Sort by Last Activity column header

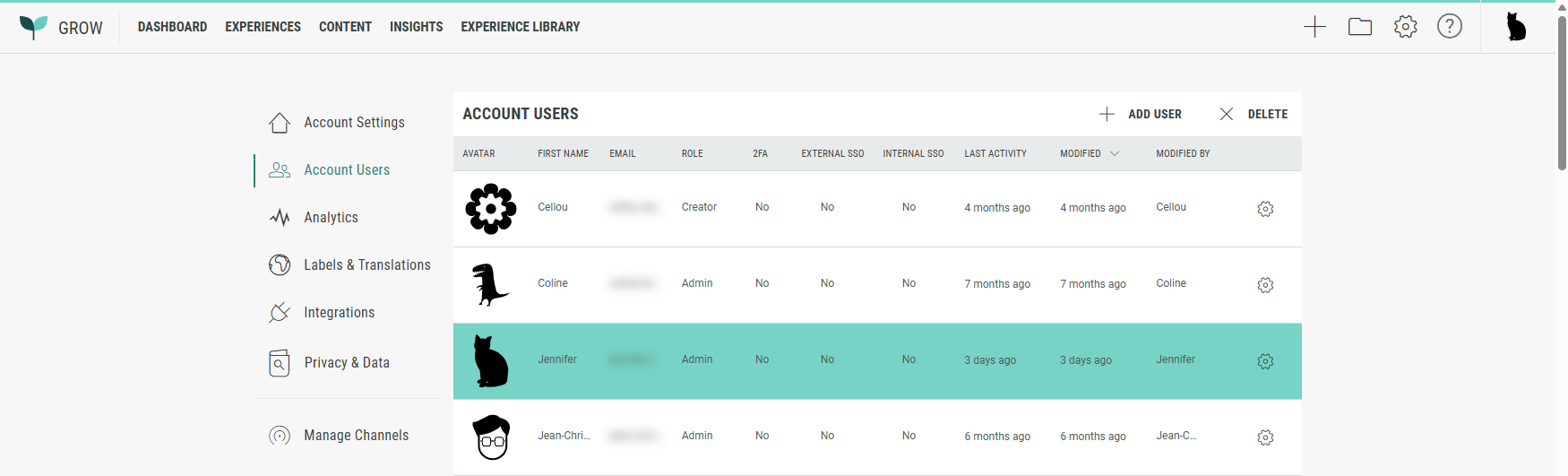pyautogui.click(x=995, y=154)
